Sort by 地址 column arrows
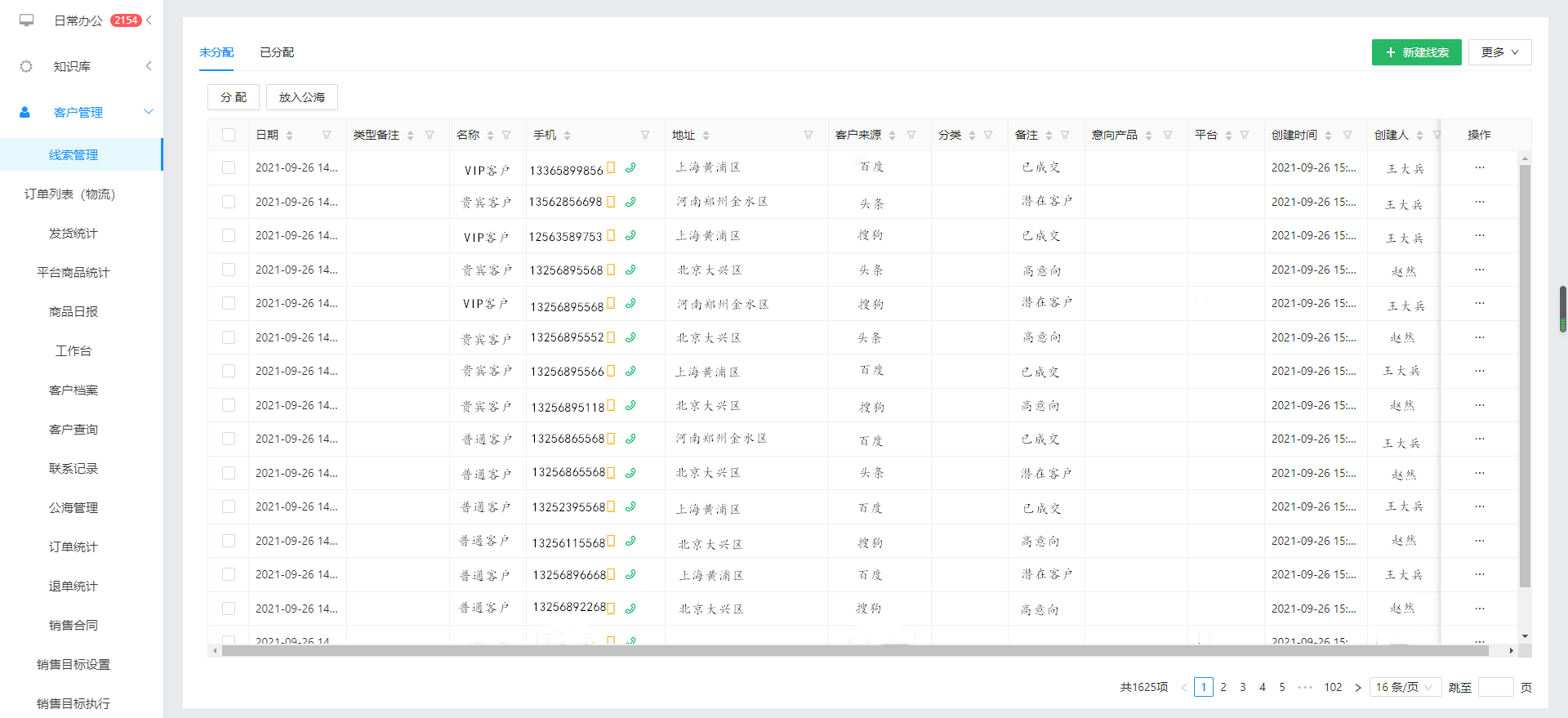Viewport: 1568px width, 718px height. [x=706, y=136]
